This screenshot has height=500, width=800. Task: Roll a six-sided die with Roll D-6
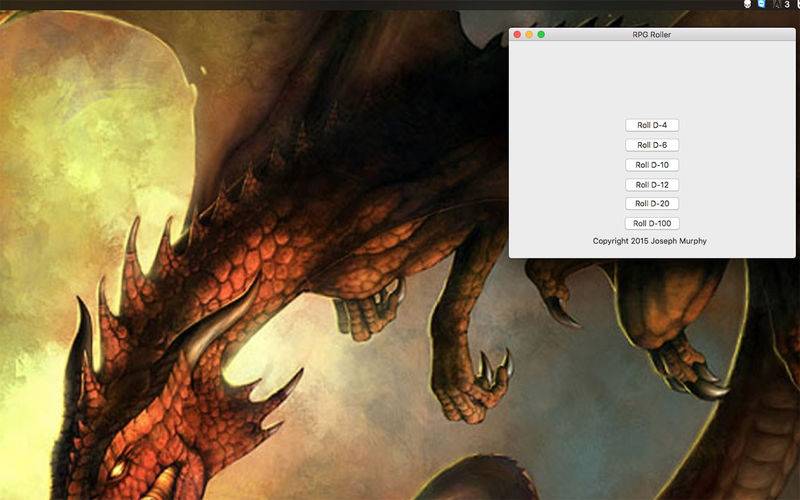click(x=652, y=145)
